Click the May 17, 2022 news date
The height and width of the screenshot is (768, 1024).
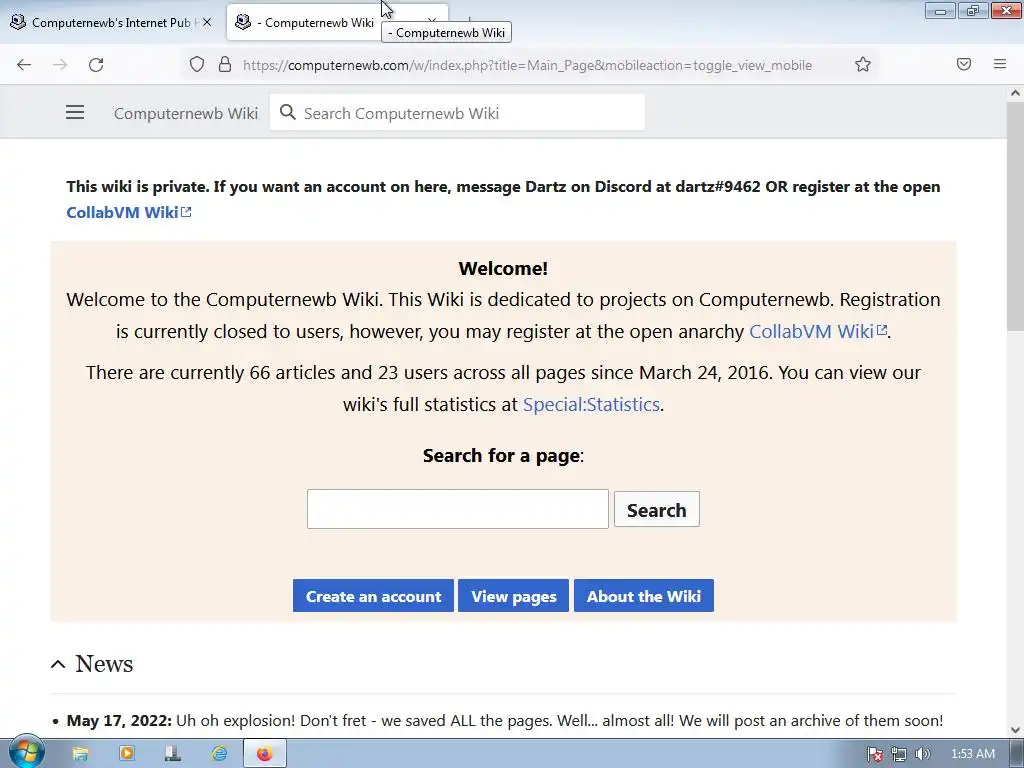click(119, 720)
